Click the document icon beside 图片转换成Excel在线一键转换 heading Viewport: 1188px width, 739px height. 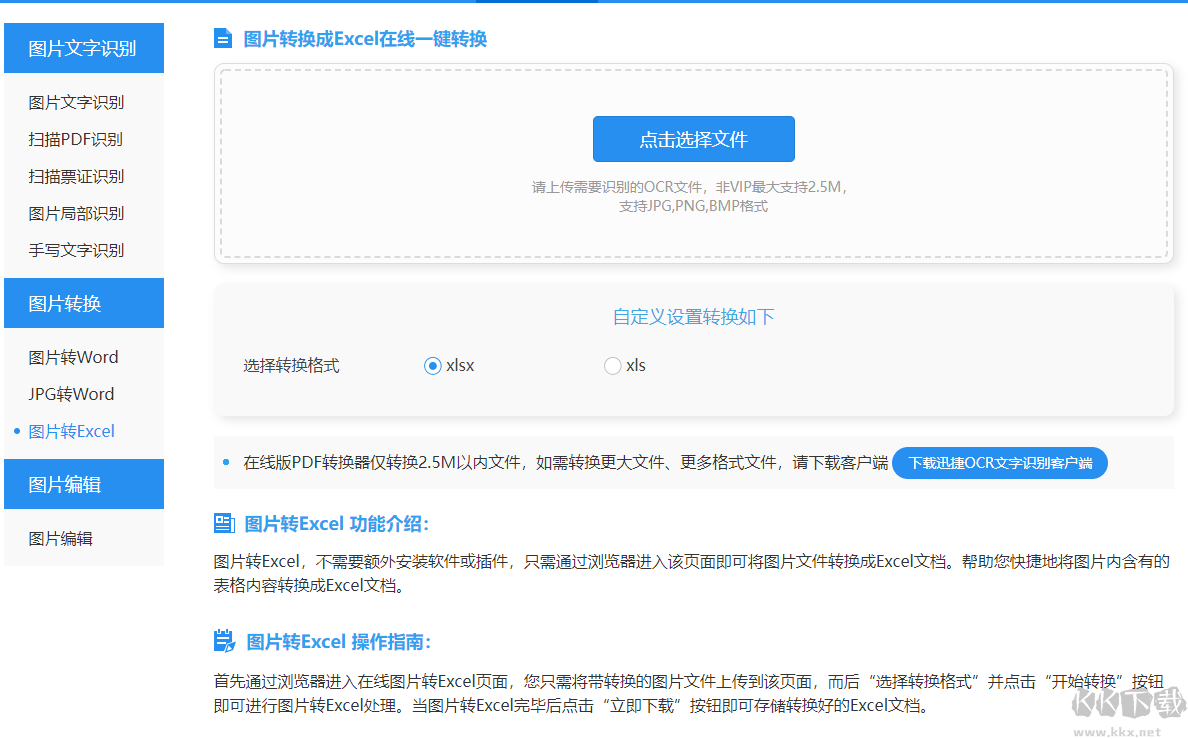click(224, 38)
